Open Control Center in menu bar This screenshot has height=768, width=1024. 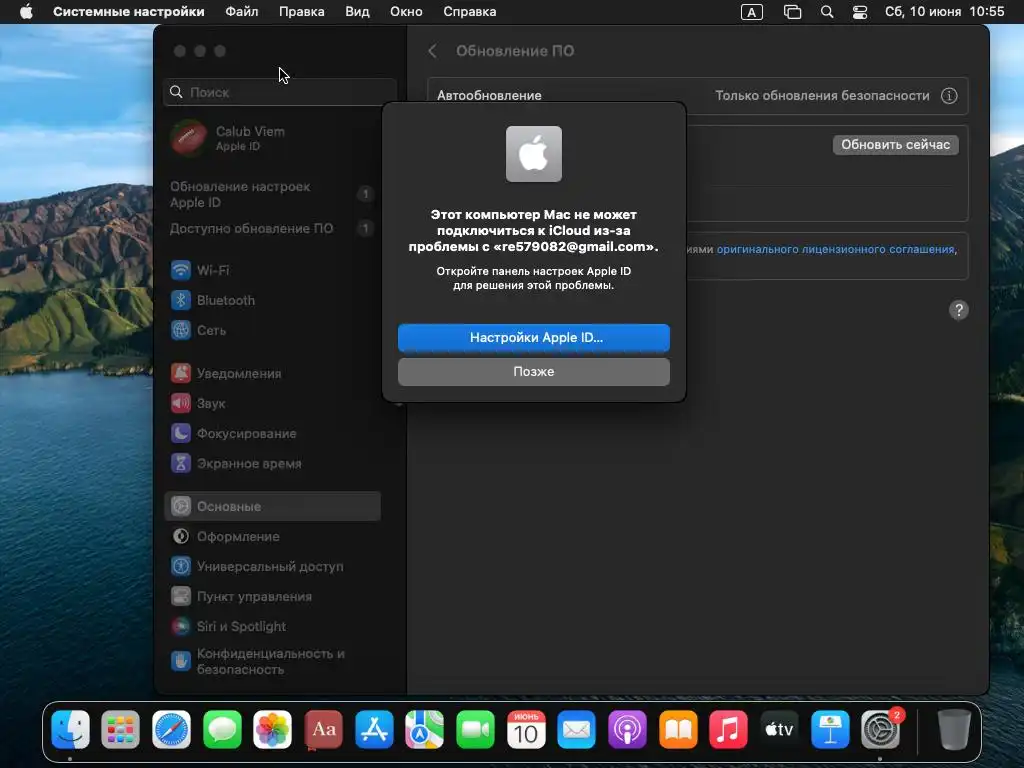click(860, 12)
